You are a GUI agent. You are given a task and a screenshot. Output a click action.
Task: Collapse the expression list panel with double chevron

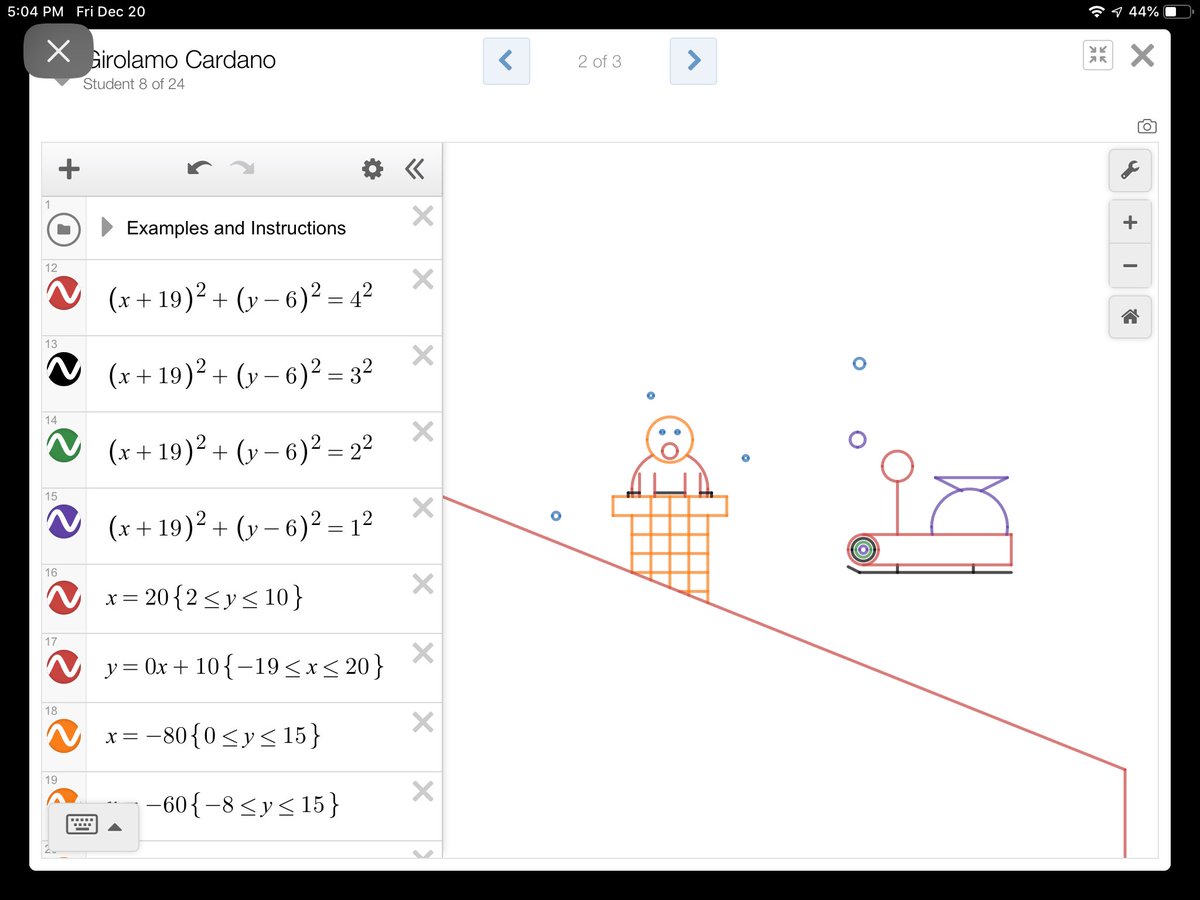(x=416, y=168)
